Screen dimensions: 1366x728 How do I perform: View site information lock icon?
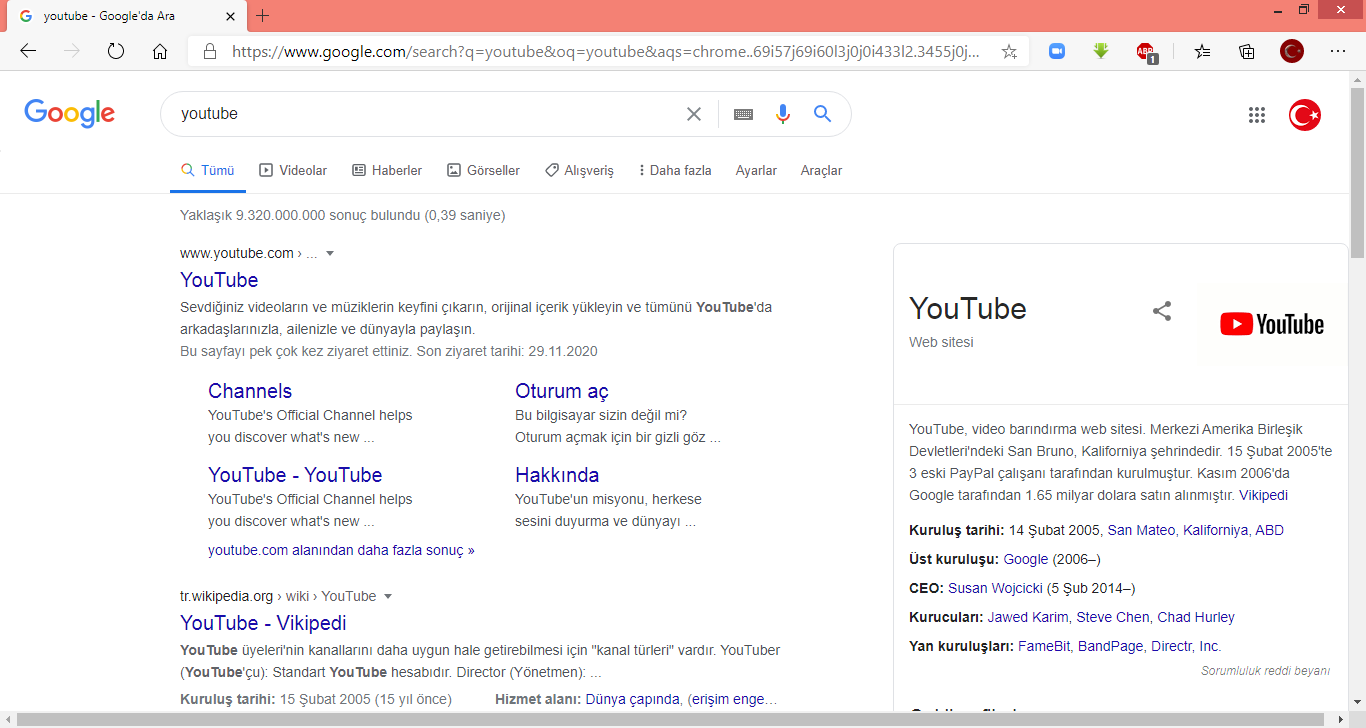click(x=209, y=51)
